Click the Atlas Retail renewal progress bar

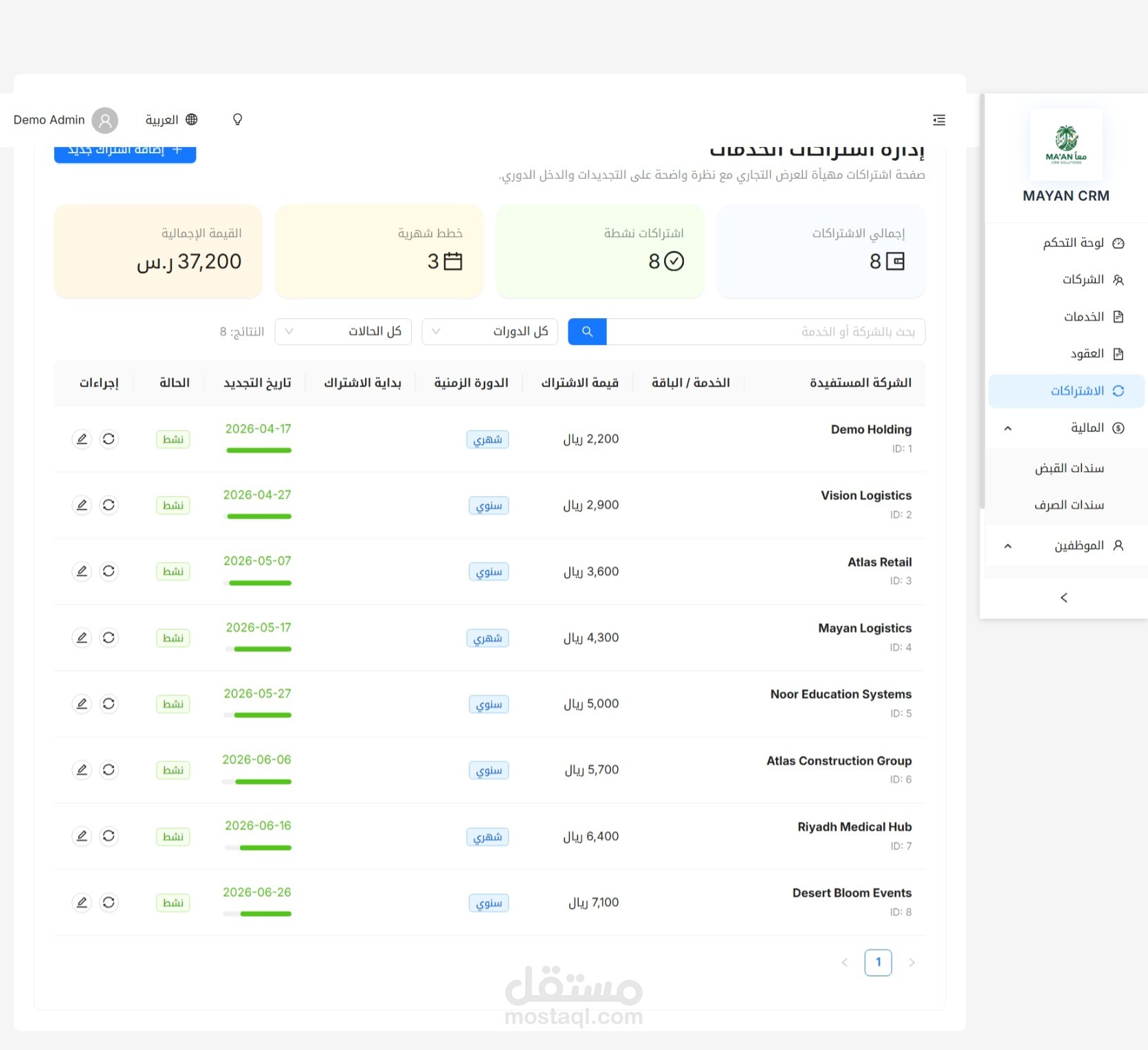[x=258, y=583]
